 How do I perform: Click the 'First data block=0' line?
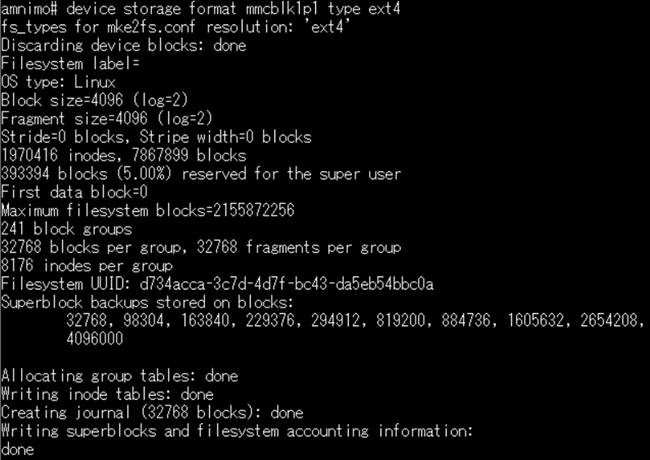[x=74, y=192]
